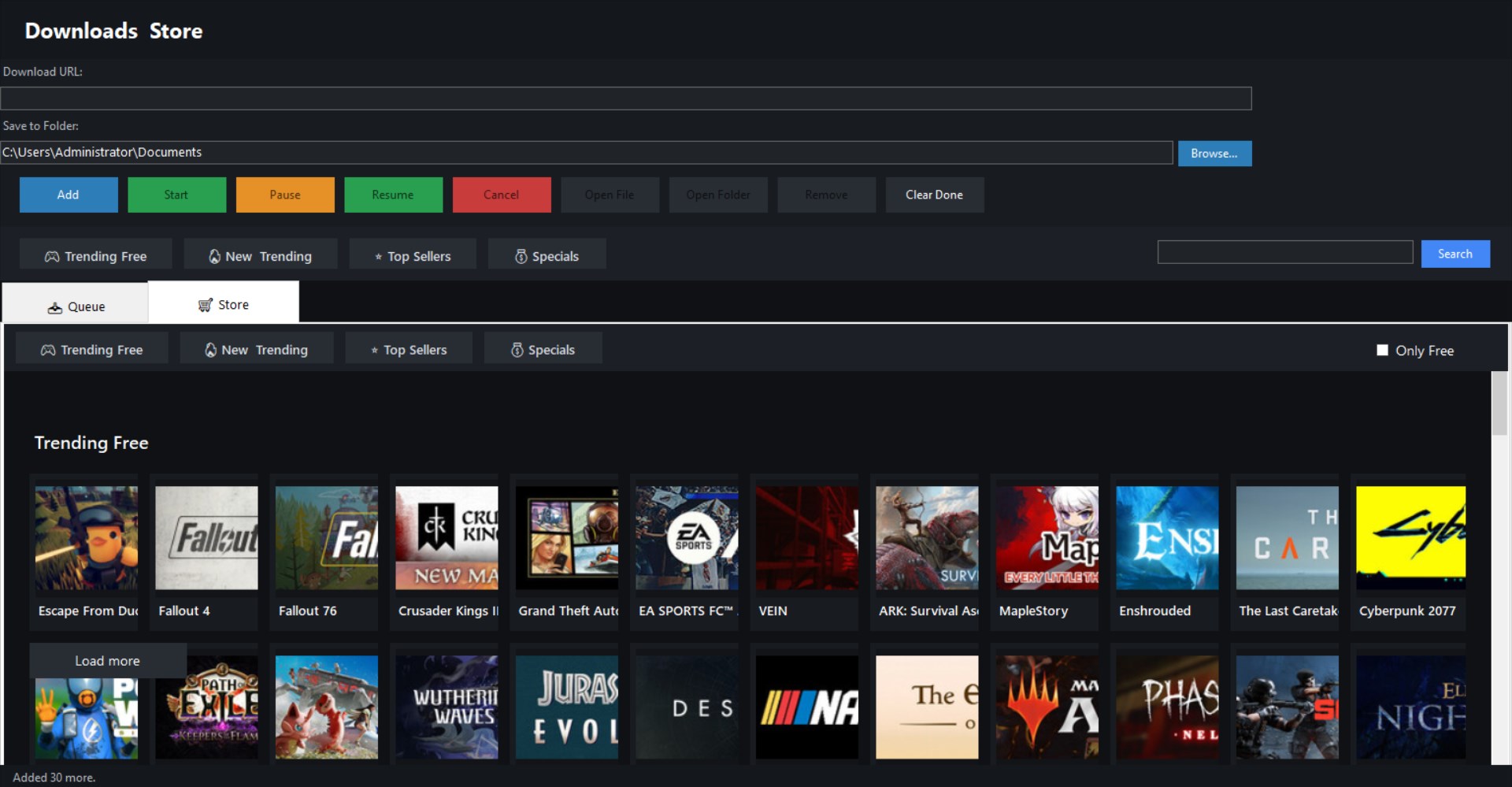Click the download icon on the Queue tab
The image size is (1512, 787).
[x=55, y=306]
